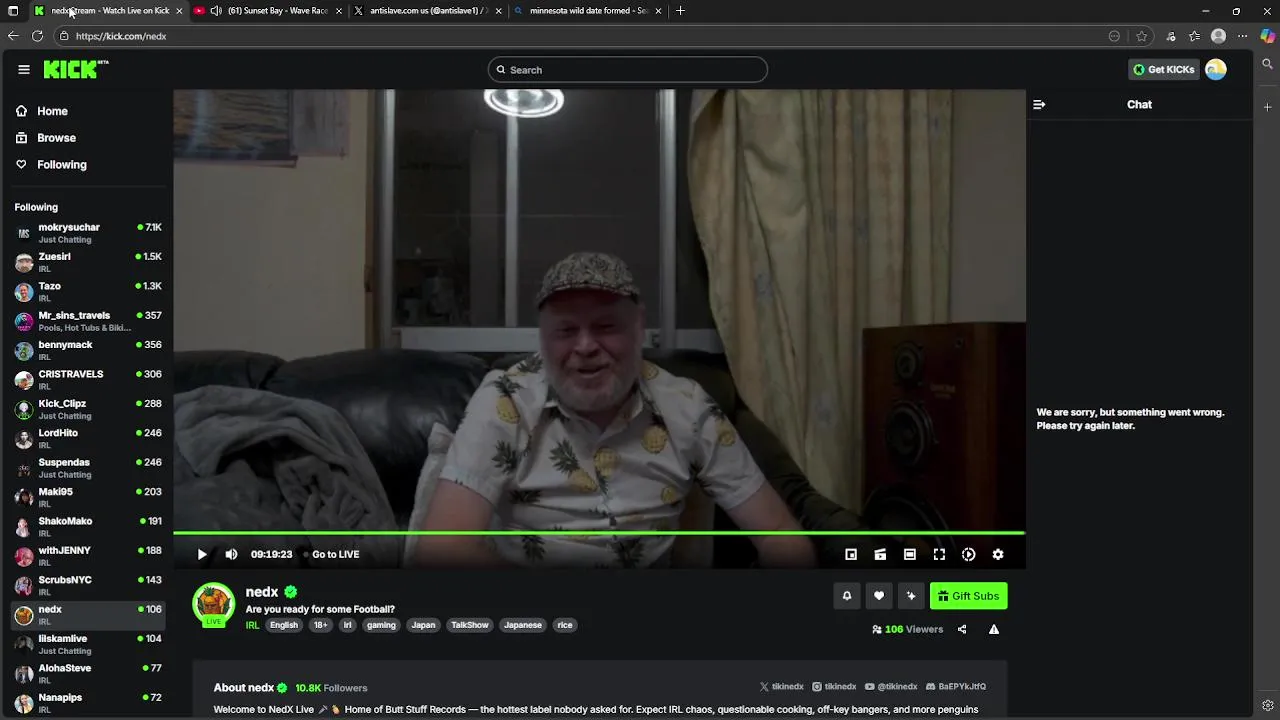Open Mr_sins_travels channel
Viewport: 1280px width, 720px height.
coord(88,321)
